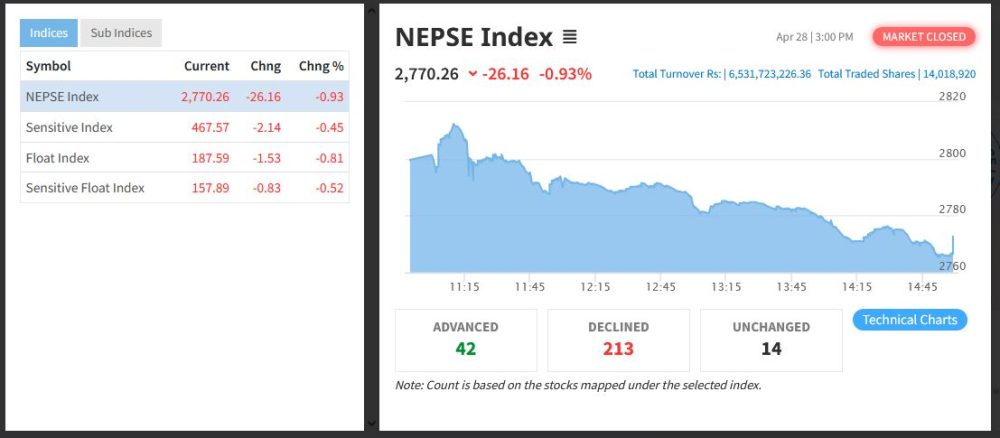Select the NEPSE Index row
The image size is (1000, 438).
185,97
